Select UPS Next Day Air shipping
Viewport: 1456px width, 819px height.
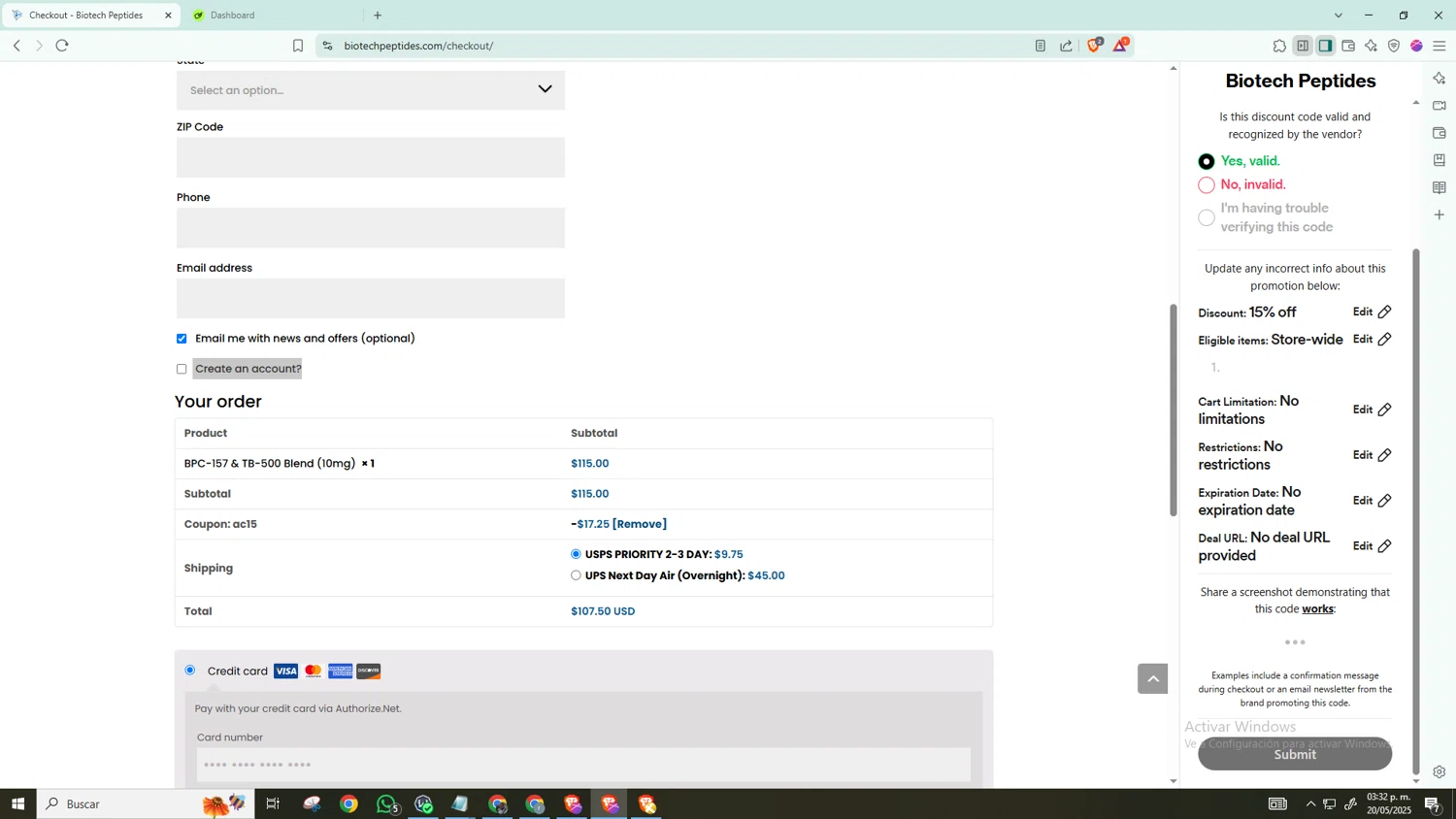coord(576,575)
